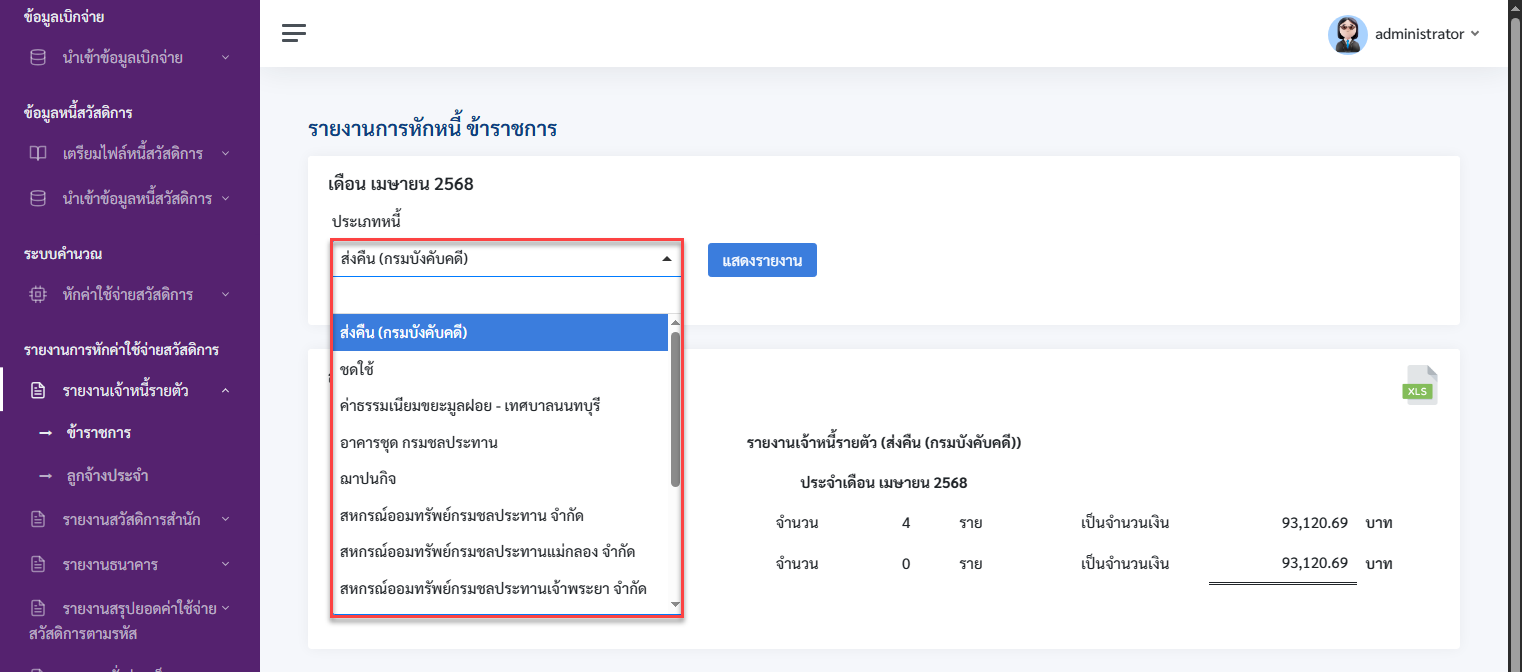
Task: Select อาคารชุด กรมชลประทาน option
Action: tap(500, 442)
